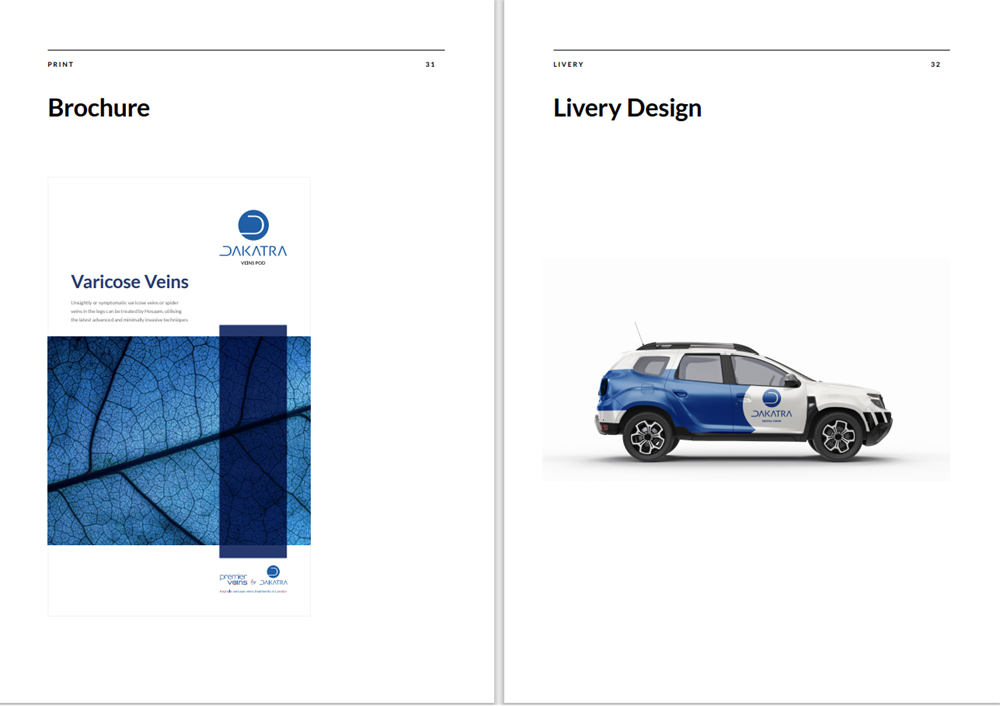Click the VEINS POD text under the logo

[253, 265]
